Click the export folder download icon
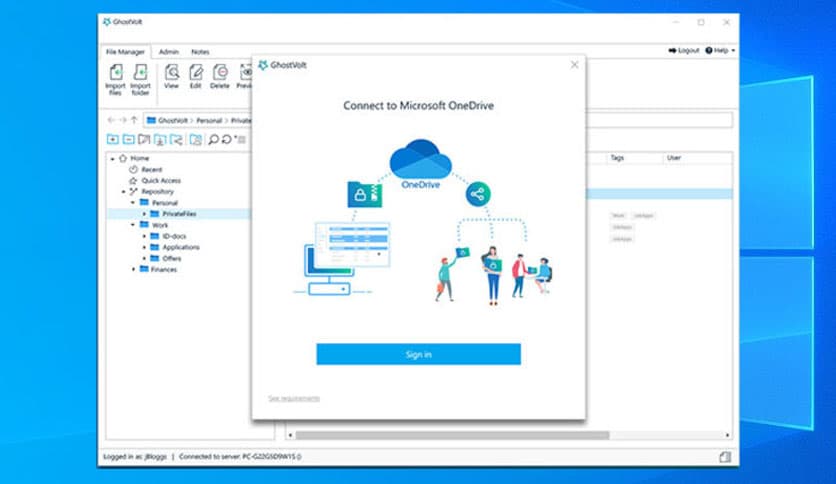The height and width of the screenshot is (484, 836). point(160,140)
